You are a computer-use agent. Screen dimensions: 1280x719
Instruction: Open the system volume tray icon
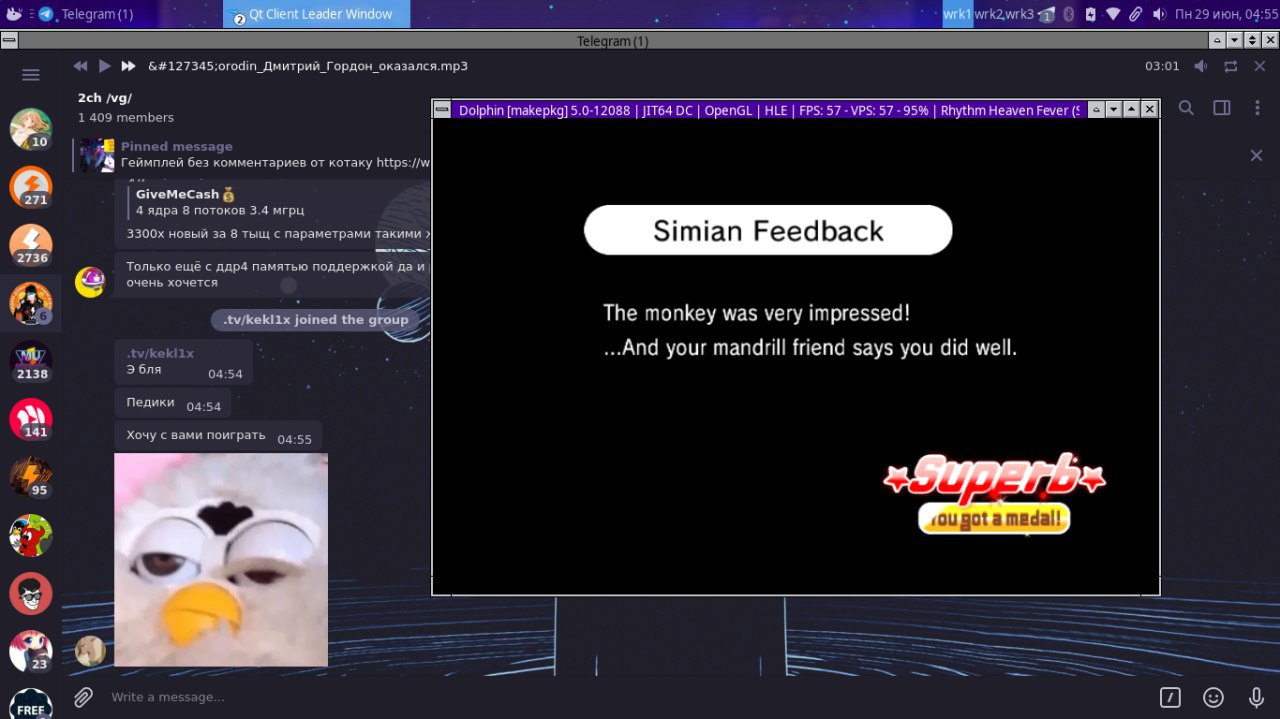point(1159,14)
